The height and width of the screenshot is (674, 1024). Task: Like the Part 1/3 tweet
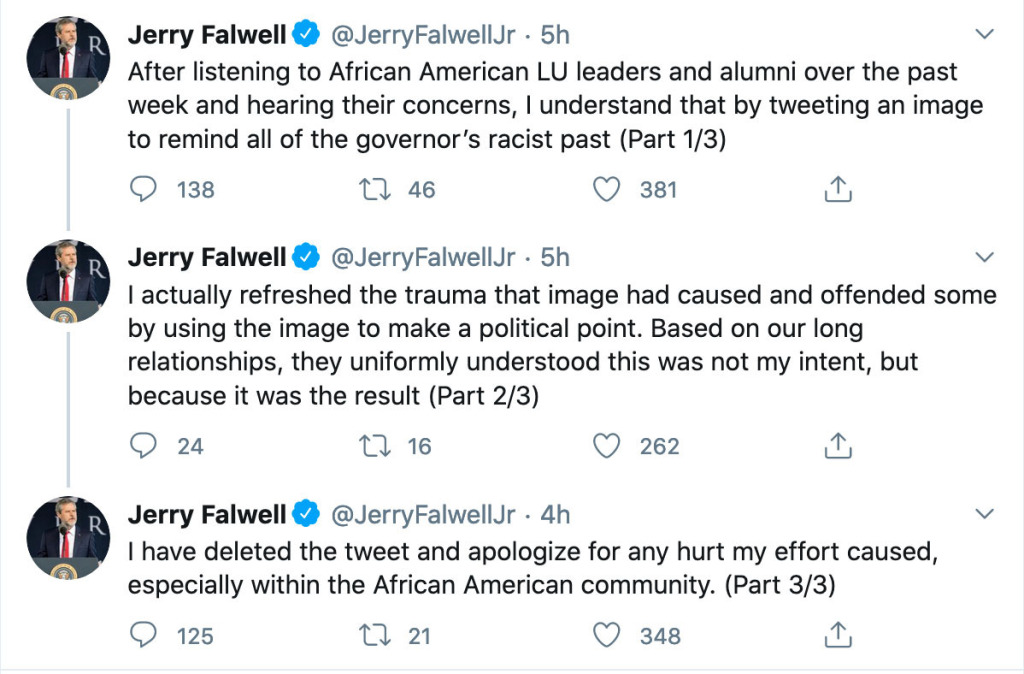[x=606, y=188]
